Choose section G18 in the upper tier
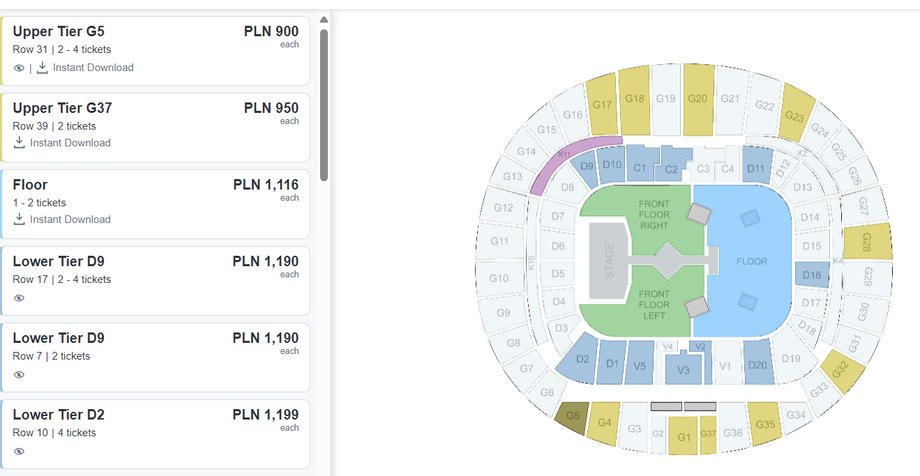The image size is (920, 476). point(635,100)
